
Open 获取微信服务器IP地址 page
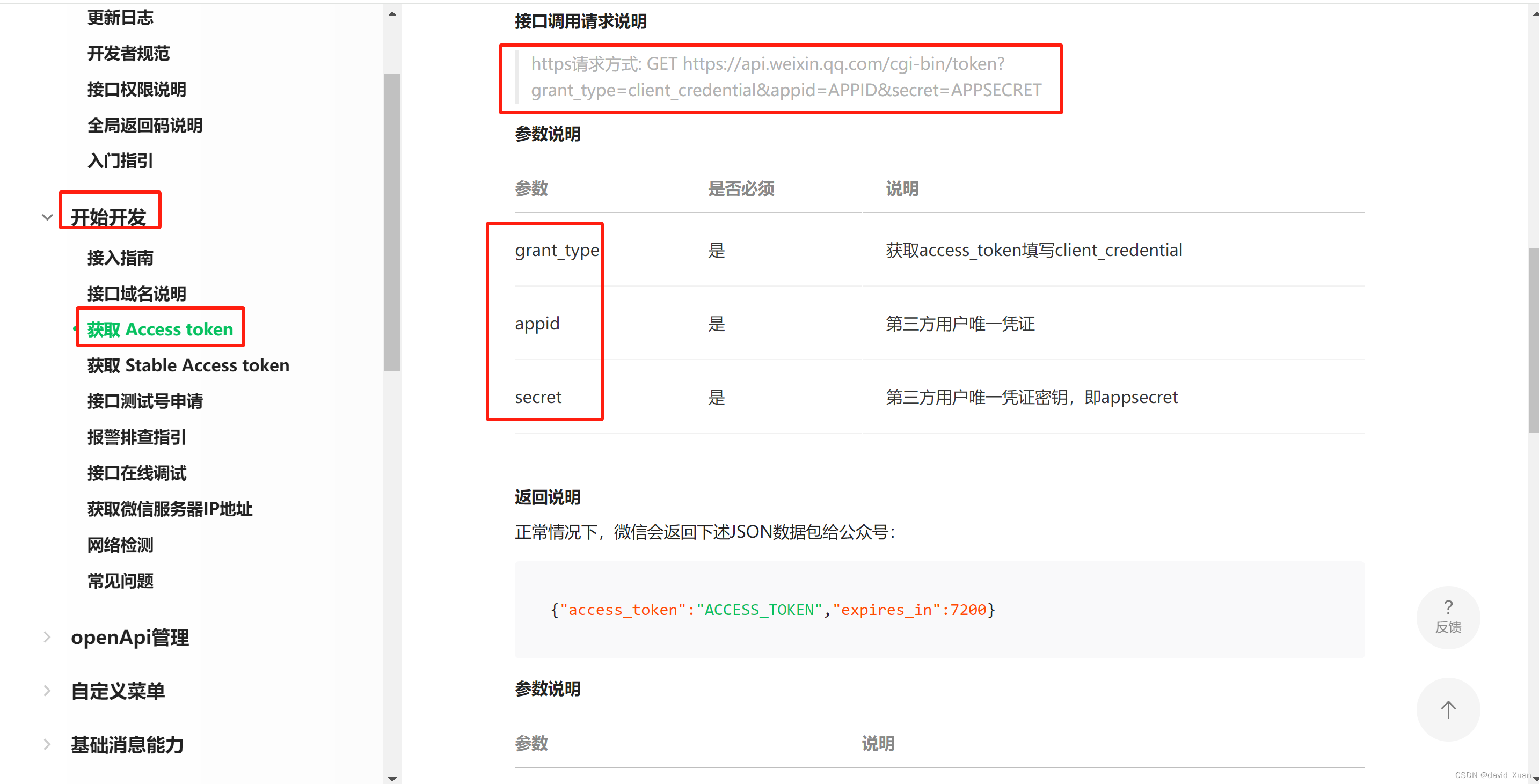[x=170, y=509]
